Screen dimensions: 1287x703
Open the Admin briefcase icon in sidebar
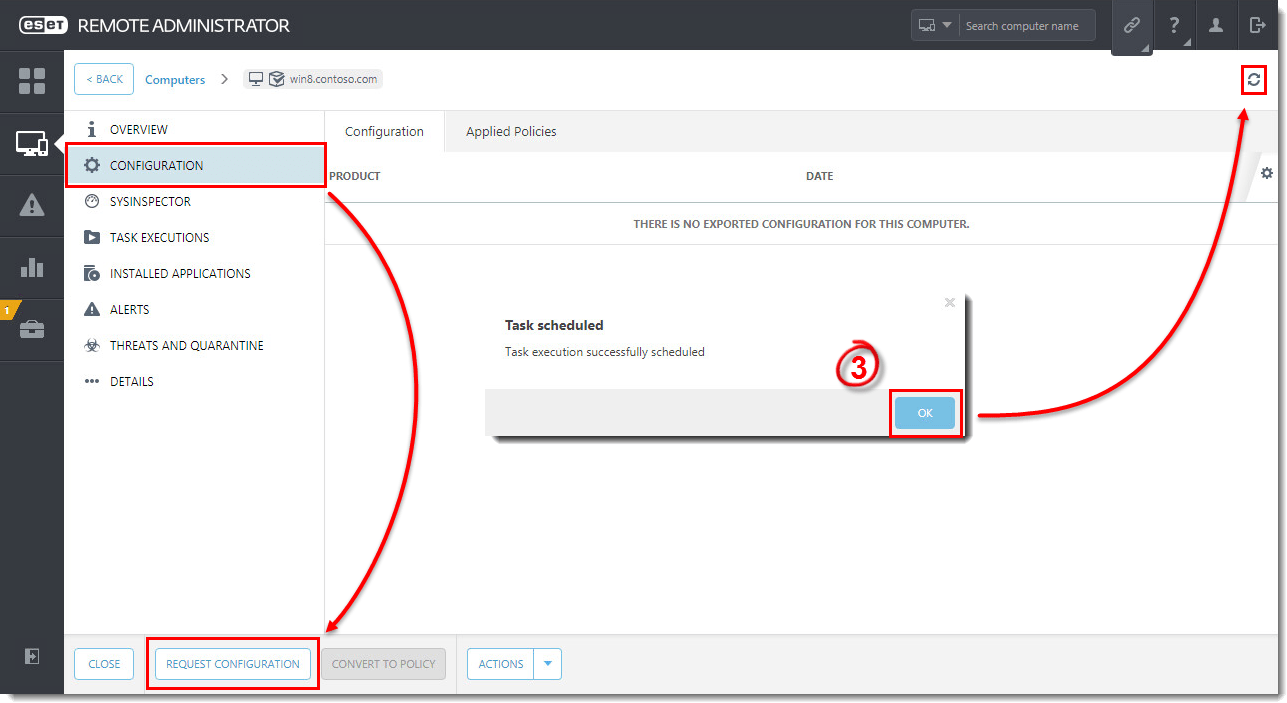click(x=32, y=330)
